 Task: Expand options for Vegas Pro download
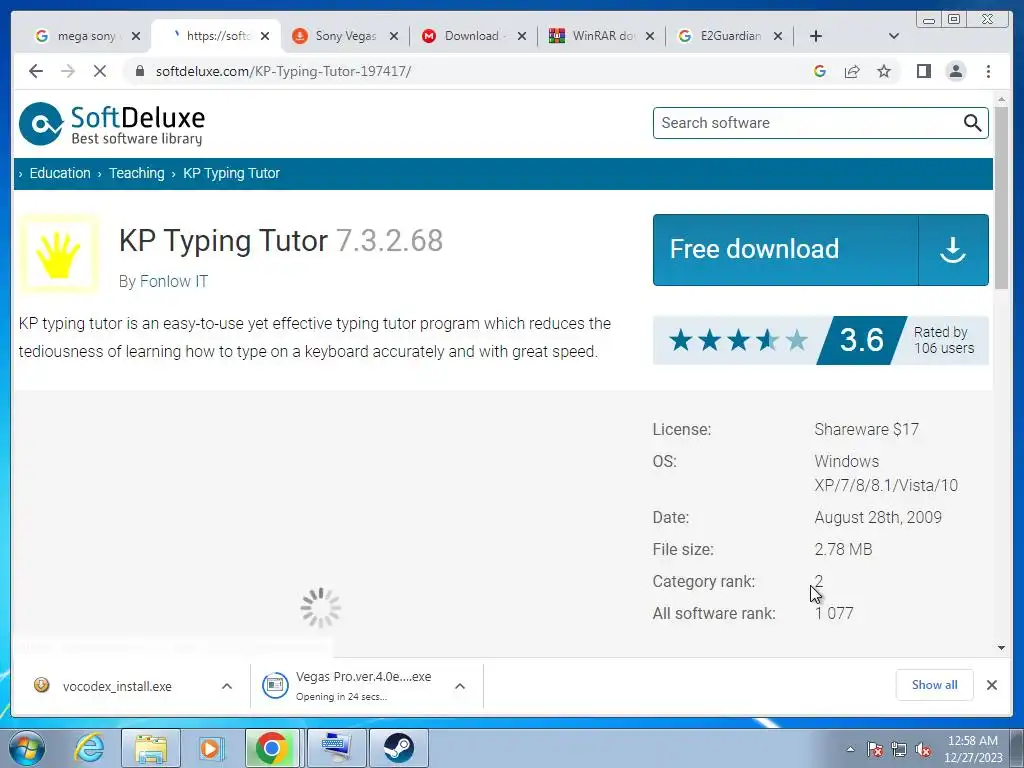(x=460, y=686)
